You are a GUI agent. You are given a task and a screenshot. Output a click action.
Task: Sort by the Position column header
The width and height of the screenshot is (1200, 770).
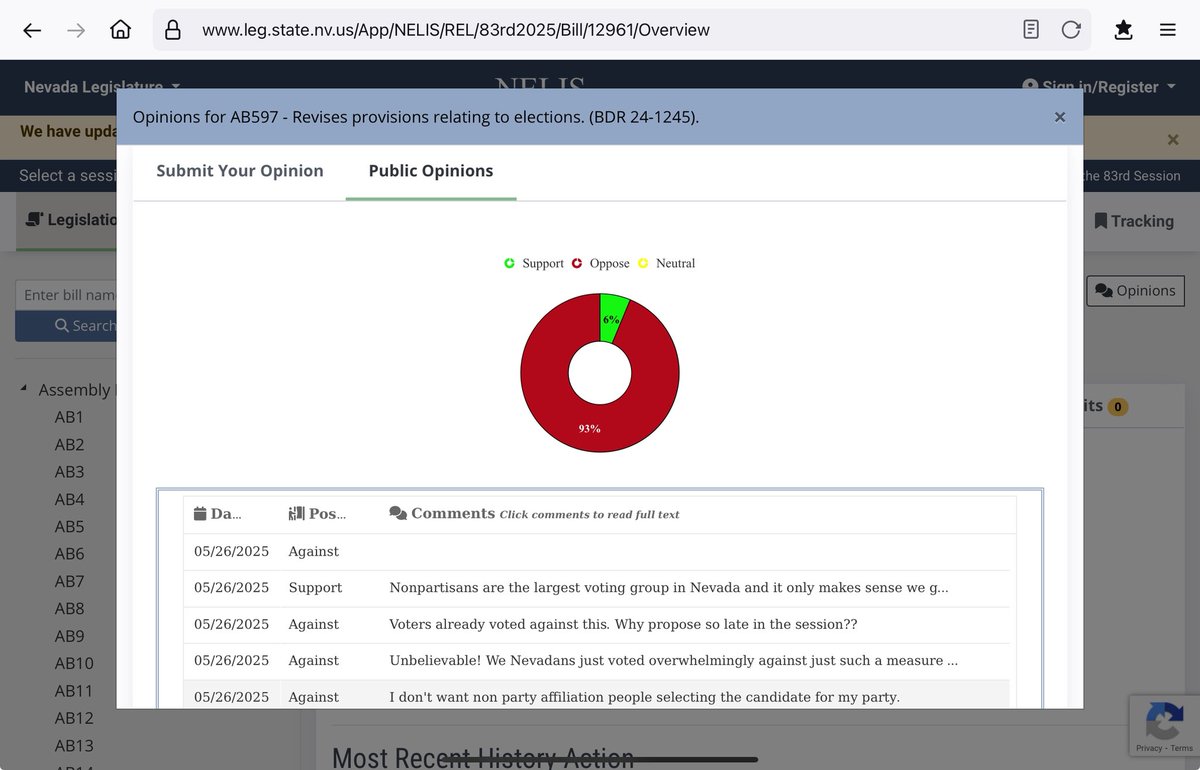click(317, 514)
